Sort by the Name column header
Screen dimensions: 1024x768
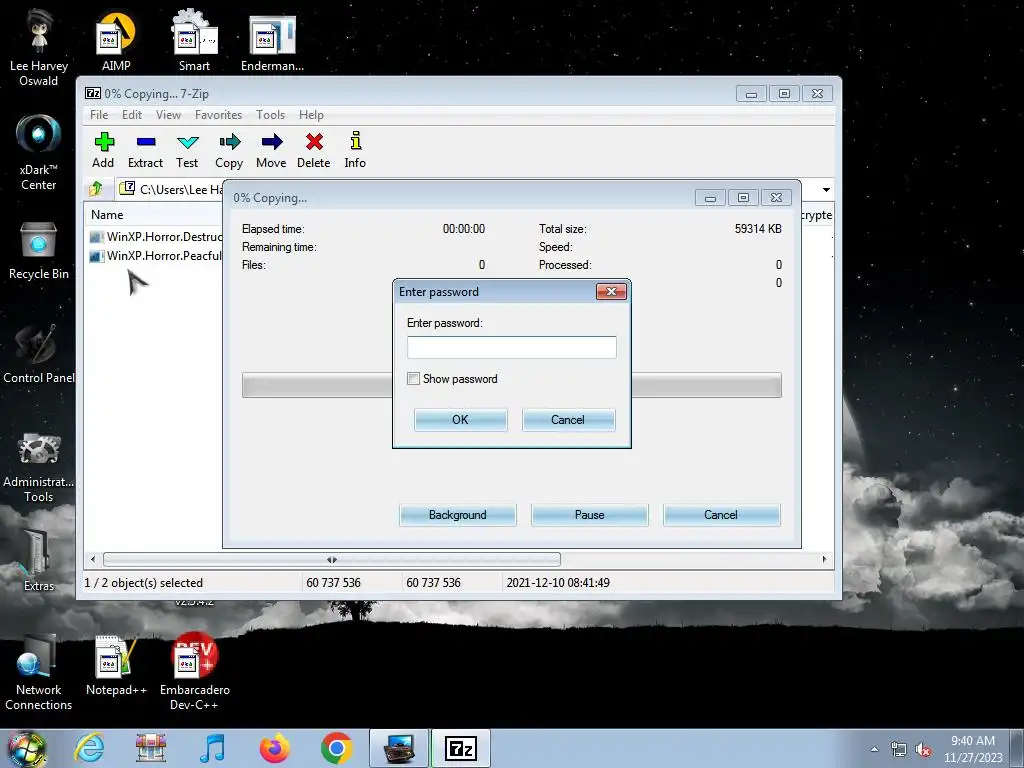(107, 215)
